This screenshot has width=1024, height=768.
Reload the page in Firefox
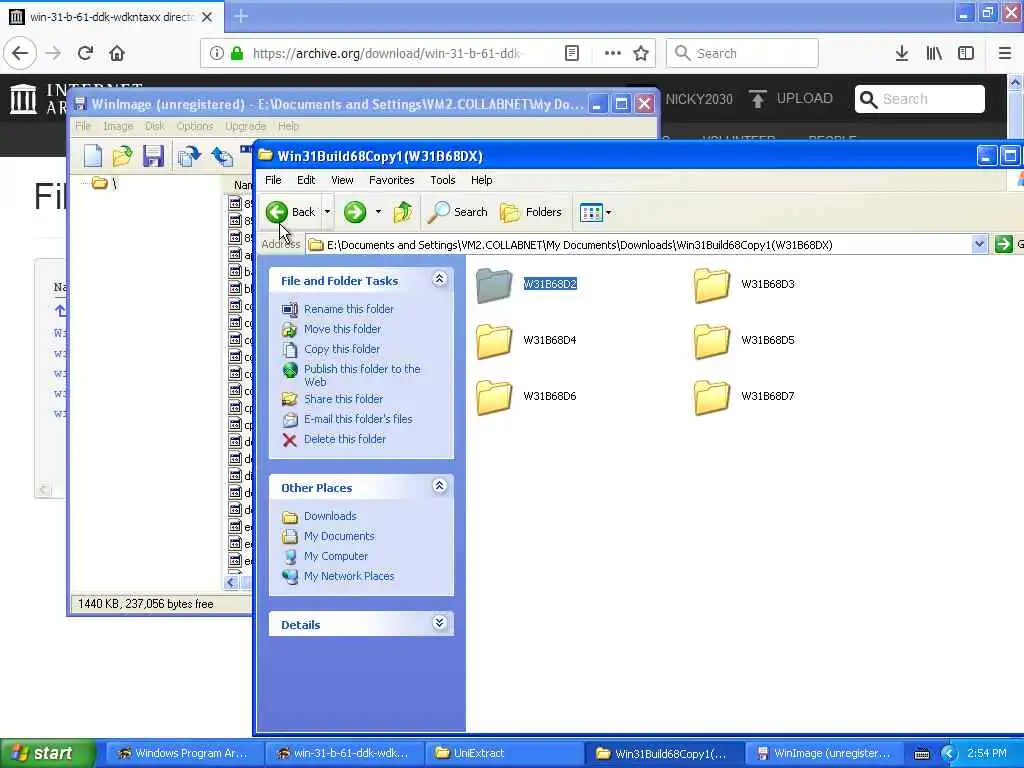coord(86,53)
